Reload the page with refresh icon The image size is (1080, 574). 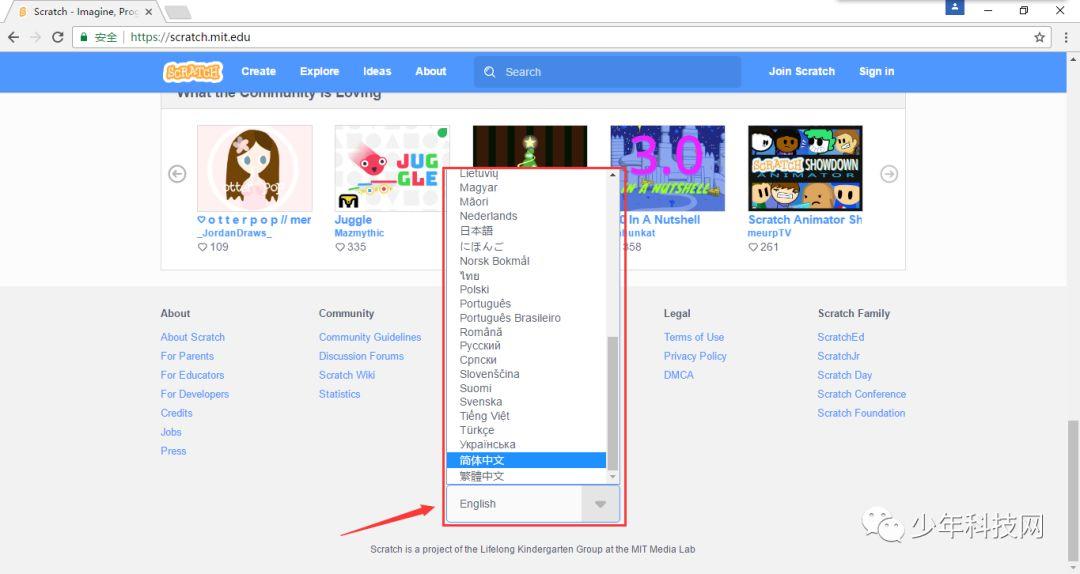click(x=58, y=37)
